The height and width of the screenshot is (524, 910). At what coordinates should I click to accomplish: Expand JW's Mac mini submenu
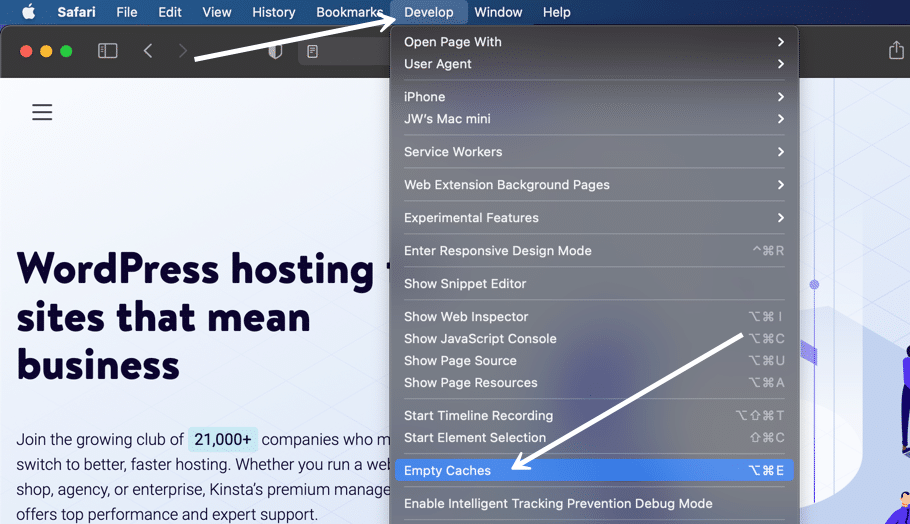[x=594, y=119]
